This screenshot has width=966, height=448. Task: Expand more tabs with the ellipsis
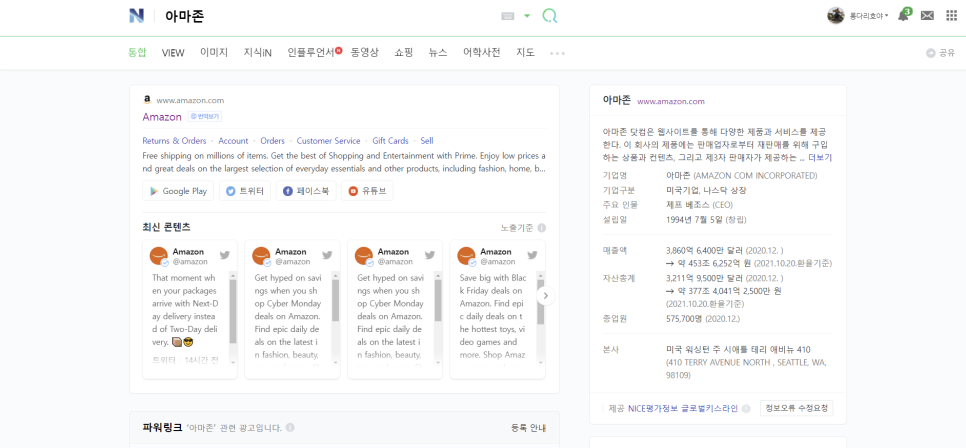pyautogui.click(x=558, y=54)
